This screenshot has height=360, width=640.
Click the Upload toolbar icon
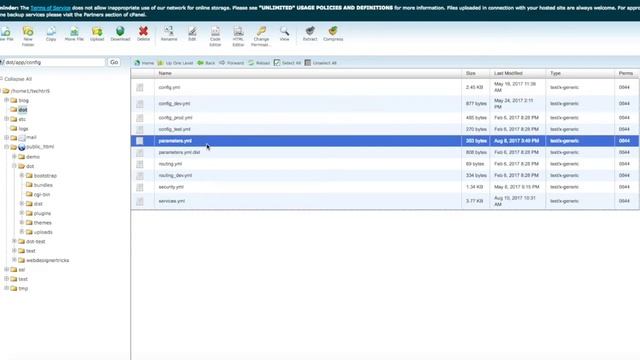pyautogui.click(x=97, y=31)
